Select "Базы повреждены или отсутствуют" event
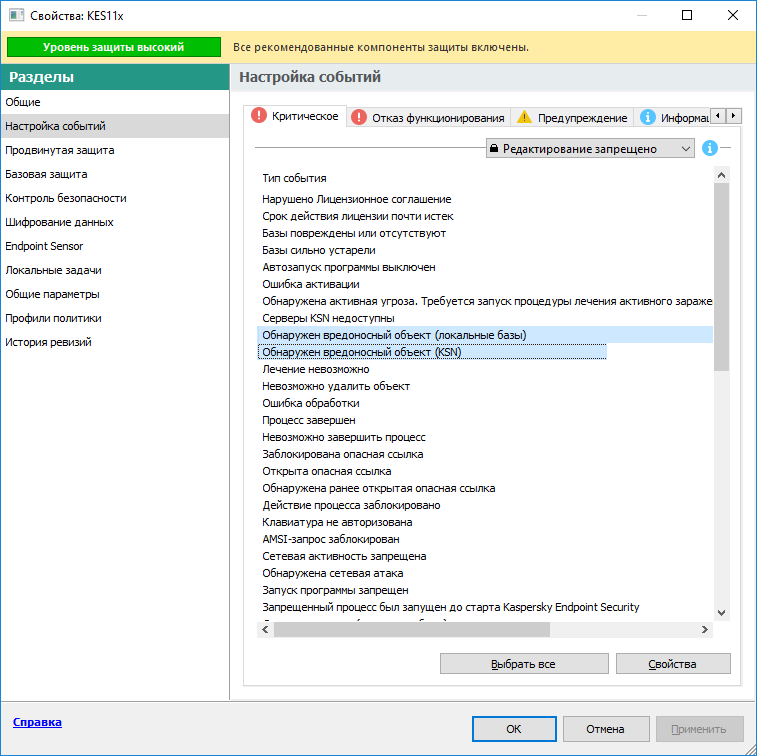Screen dimensions: 757x756 (x=485, y=233)
